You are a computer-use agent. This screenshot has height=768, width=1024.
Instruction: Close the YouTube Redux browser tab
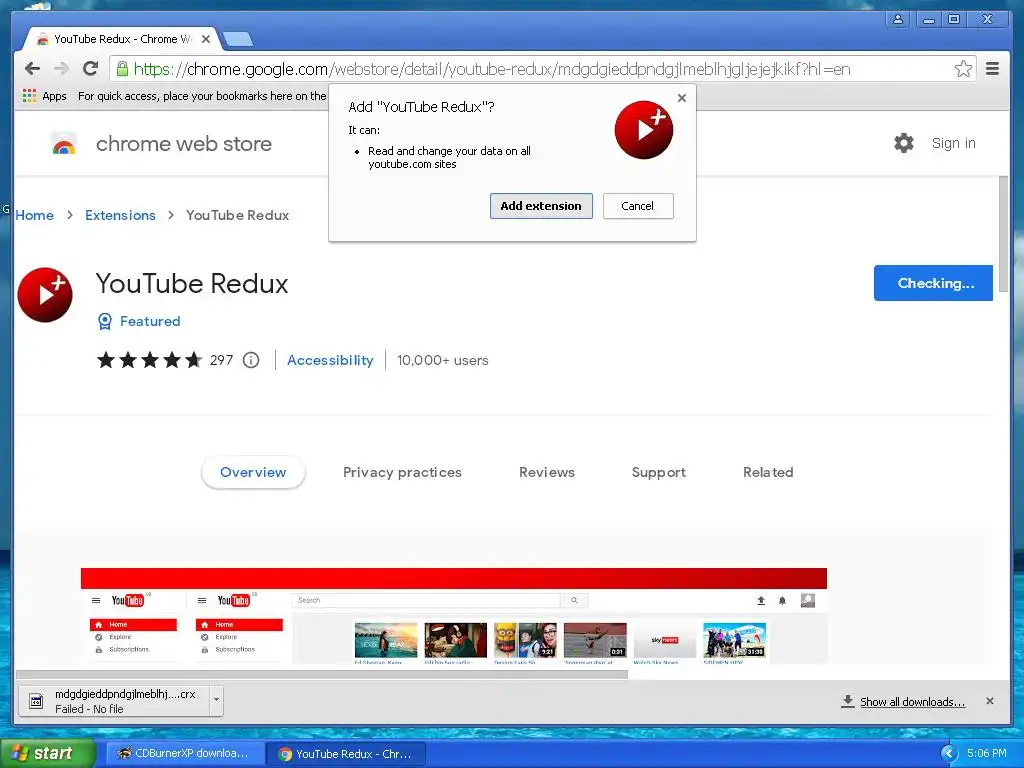point(206,39)
